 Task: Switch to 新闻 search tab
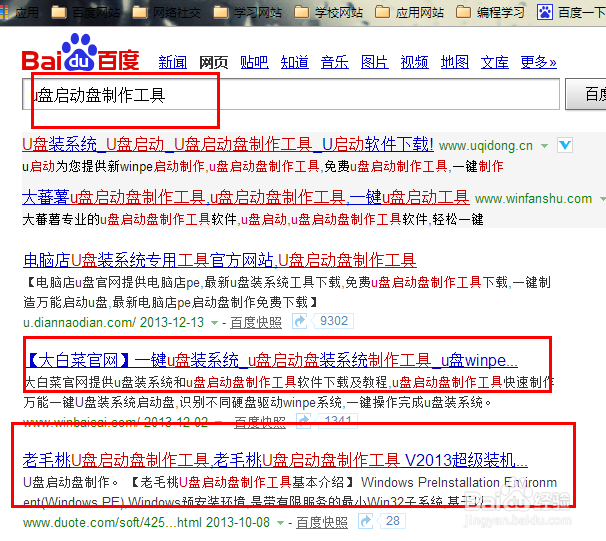tap(173, 62)
